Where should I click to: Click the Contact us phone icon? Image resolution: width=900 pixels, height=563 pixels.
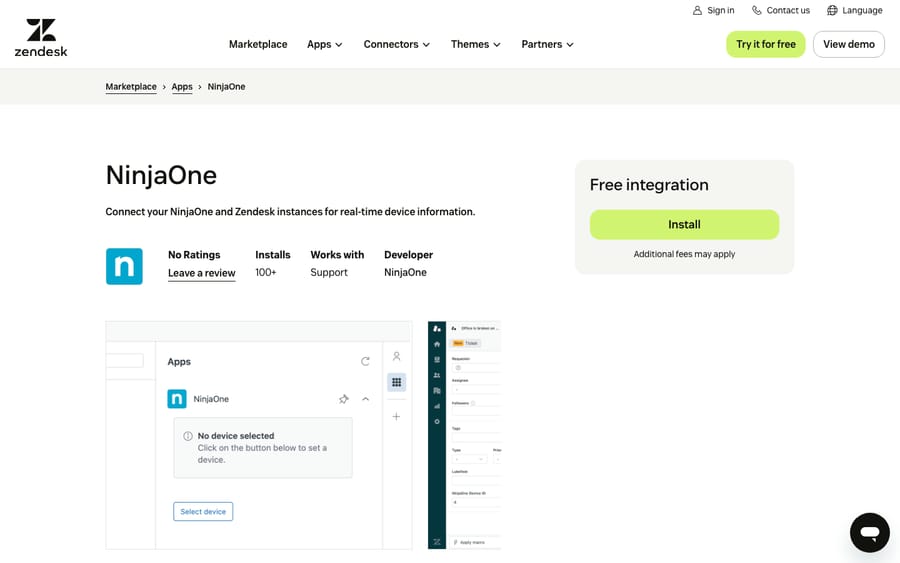coord(757,10)
